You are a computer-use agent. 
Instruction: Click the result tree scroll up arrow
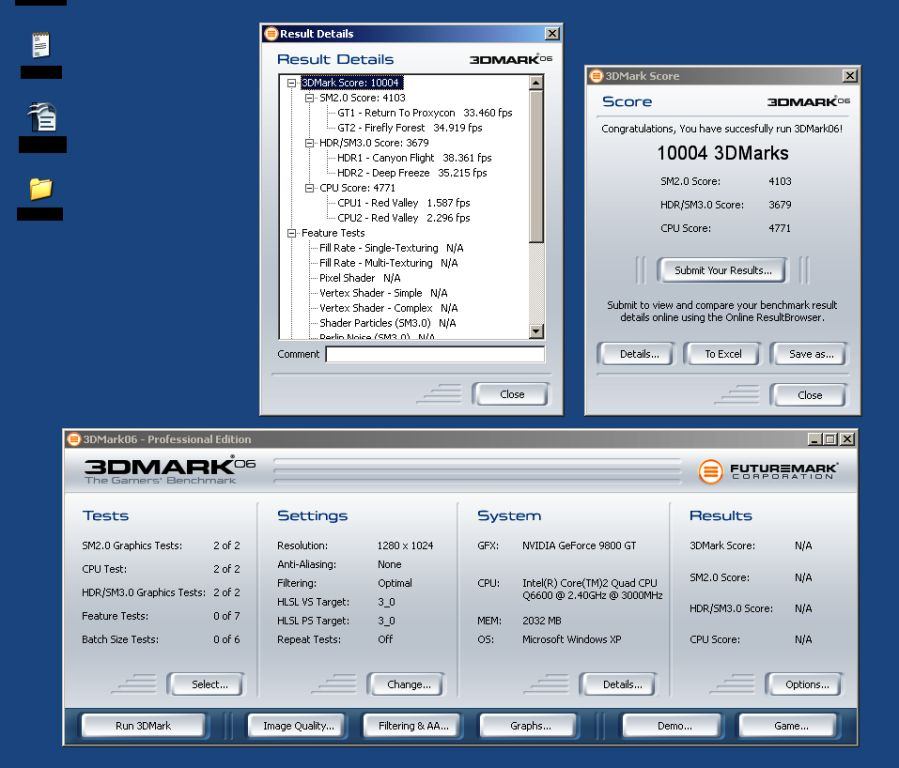tap(536, 83)
